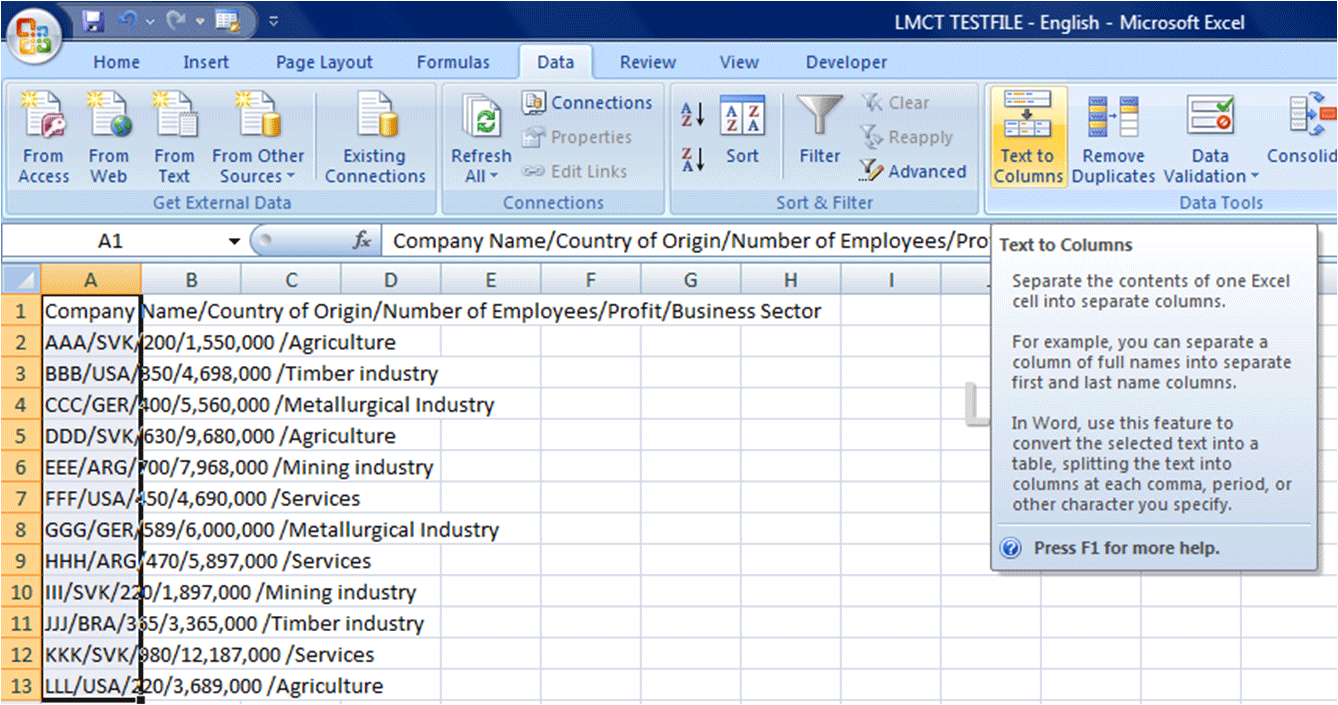Switch to the View tab

click(739, 62)
